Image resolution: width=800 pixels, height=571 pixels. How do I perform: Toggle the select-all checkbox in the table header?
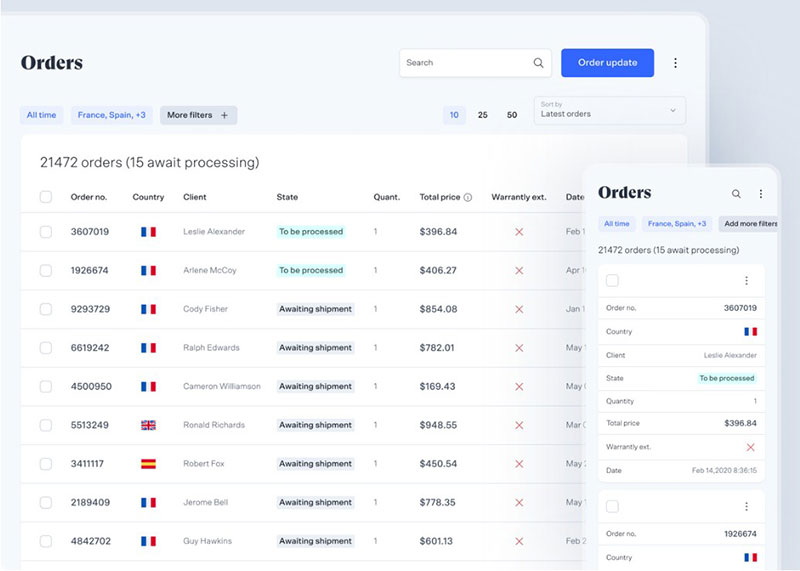coord(46,197)
